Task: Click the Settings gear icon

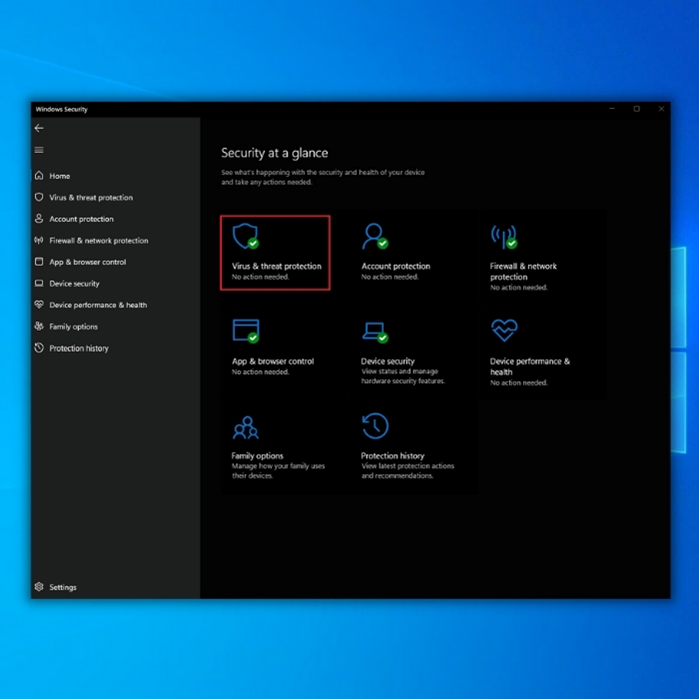Action: coord(39,587)
